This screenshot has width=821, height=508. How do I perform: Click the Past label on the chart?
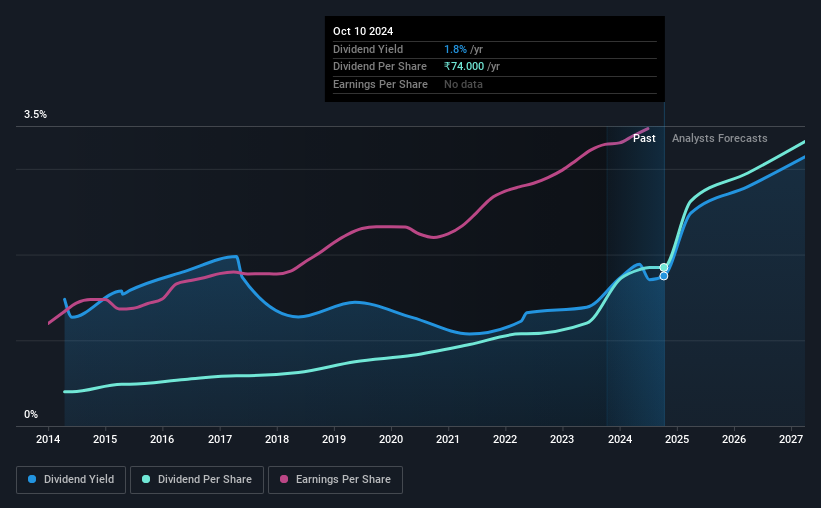pyautogui.click(x=644, y=138)
